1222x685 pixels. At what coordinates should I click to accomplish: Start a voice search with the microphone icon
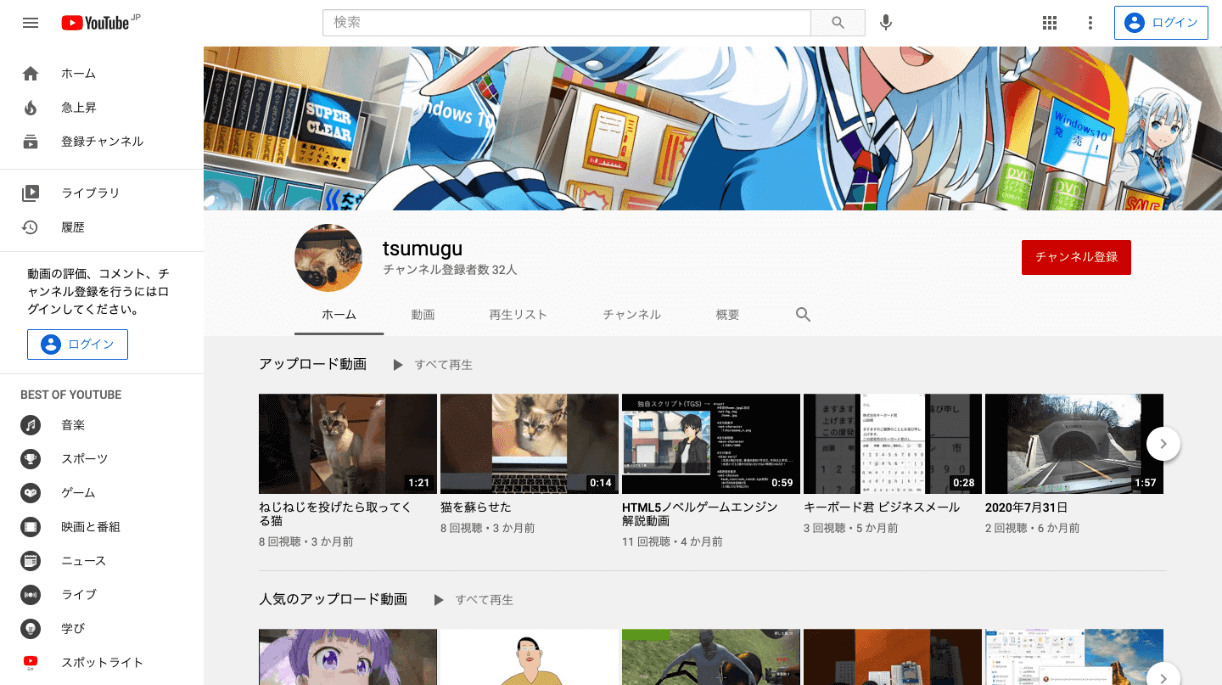[x=886, y=21]
